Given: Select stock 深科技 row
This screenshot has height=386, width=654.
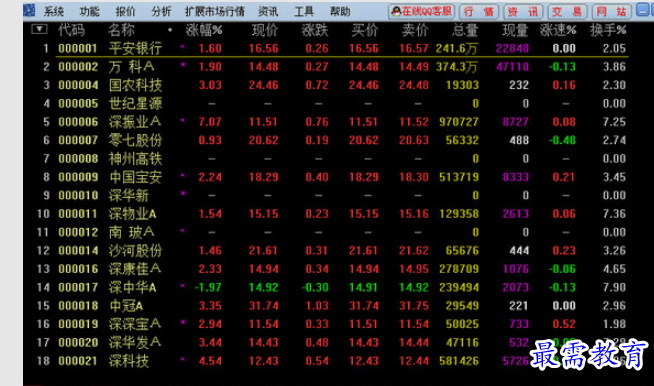Looking at the screenshot, I should pyautogui.click(x=332, y=361).
